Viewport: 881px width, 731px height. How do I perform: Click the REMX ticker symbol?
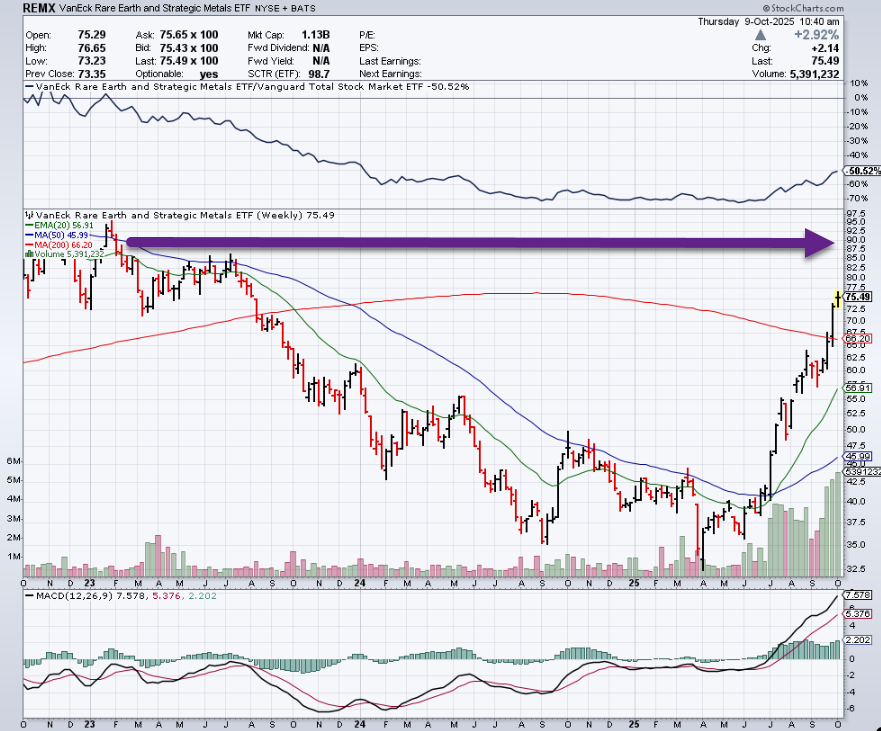[x=38, y=6]
